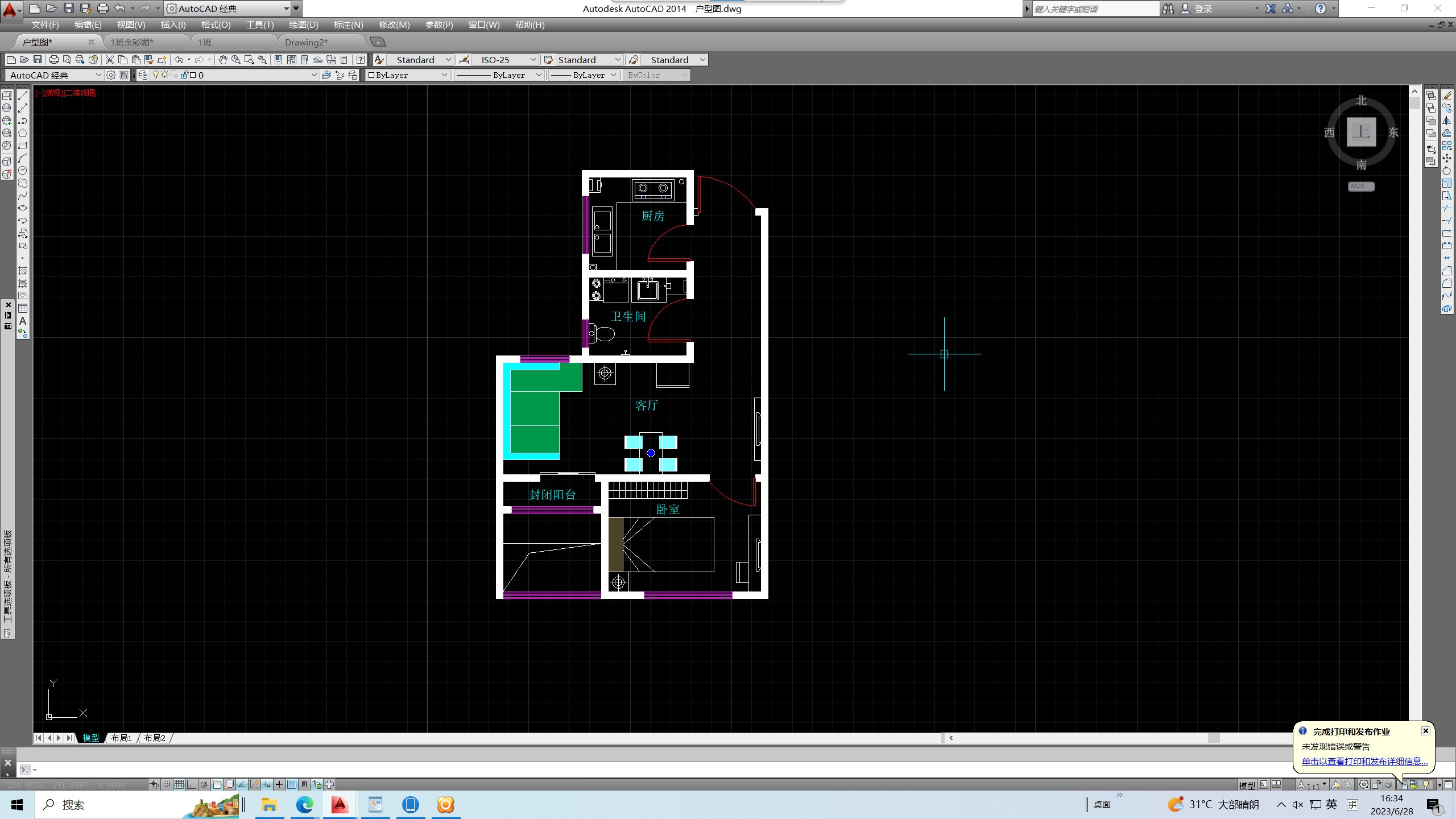Open the ByLayer color control dropdown
The width and height of the screenshot is (1456, 819).
(x=444, y=75)
